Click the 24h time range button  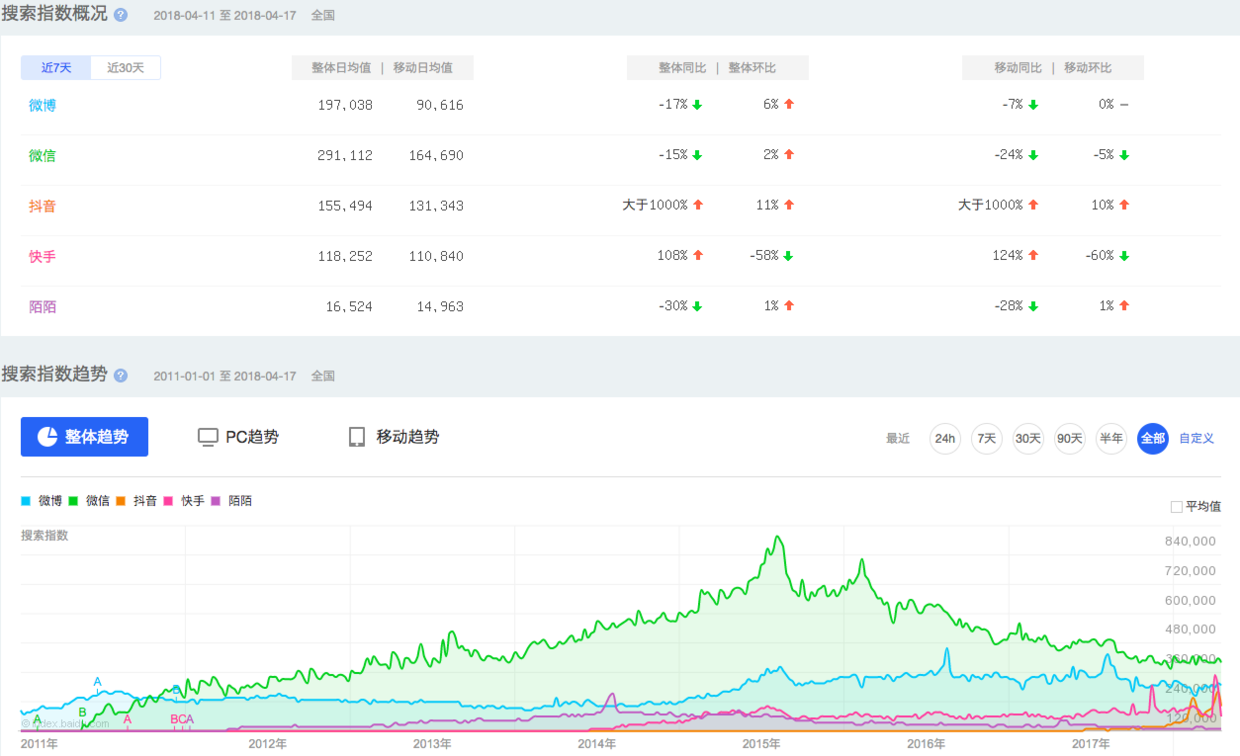click(x=944, y=438)
